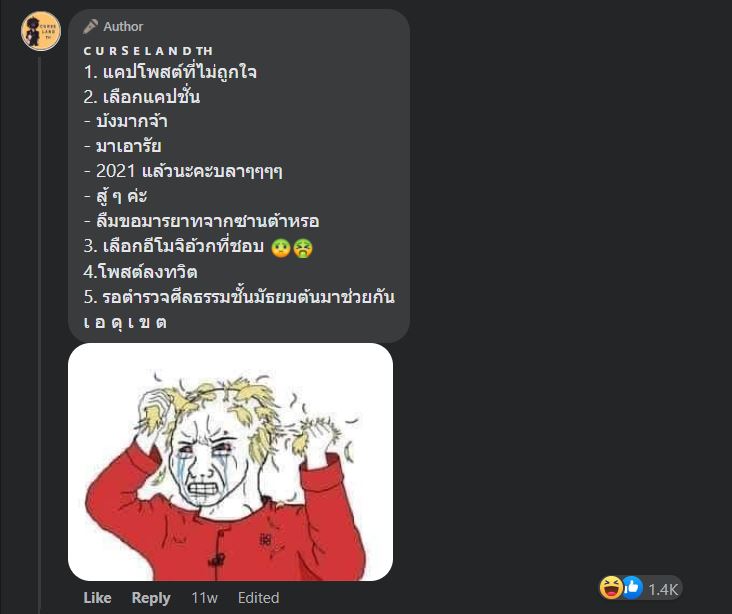This screenshot has width=732, height=614.
Task: Like this comment
Action: point(97,598)
